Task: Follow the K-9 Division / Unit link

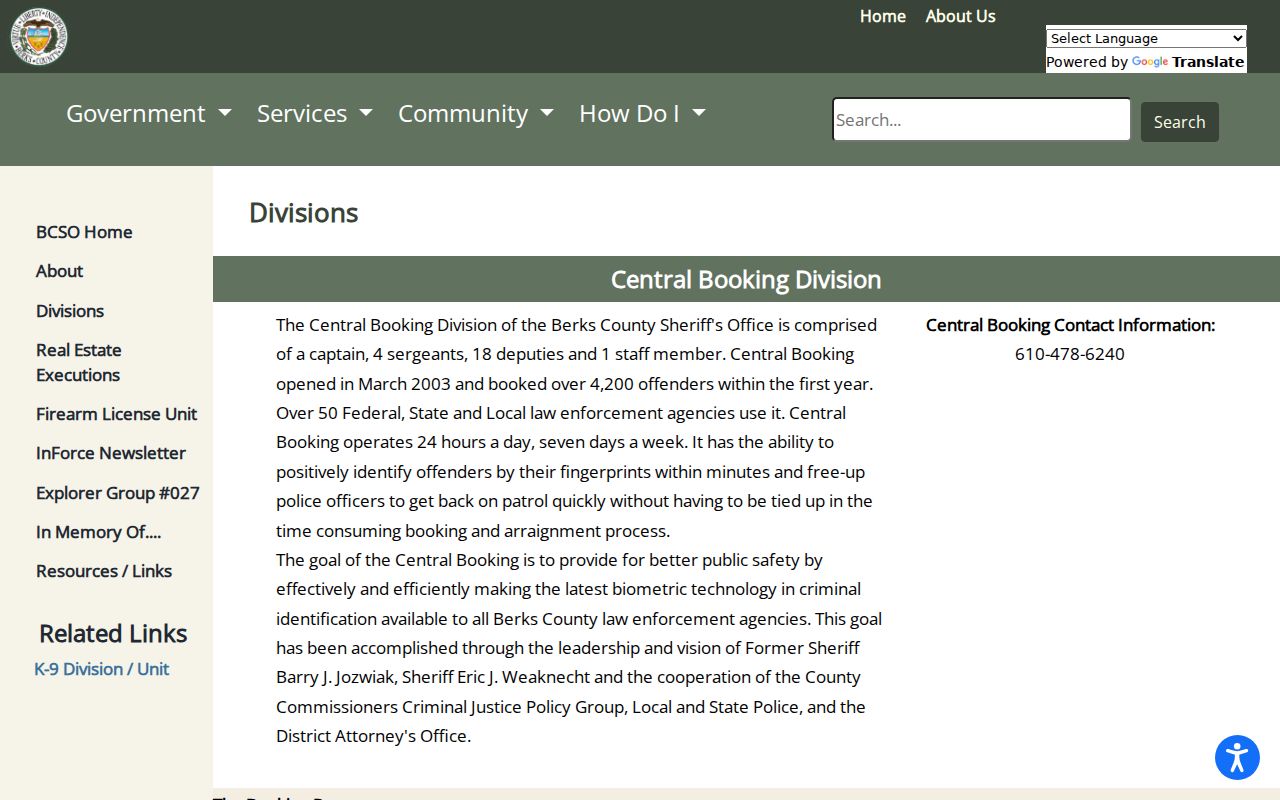Action: [x=102, y=669]
